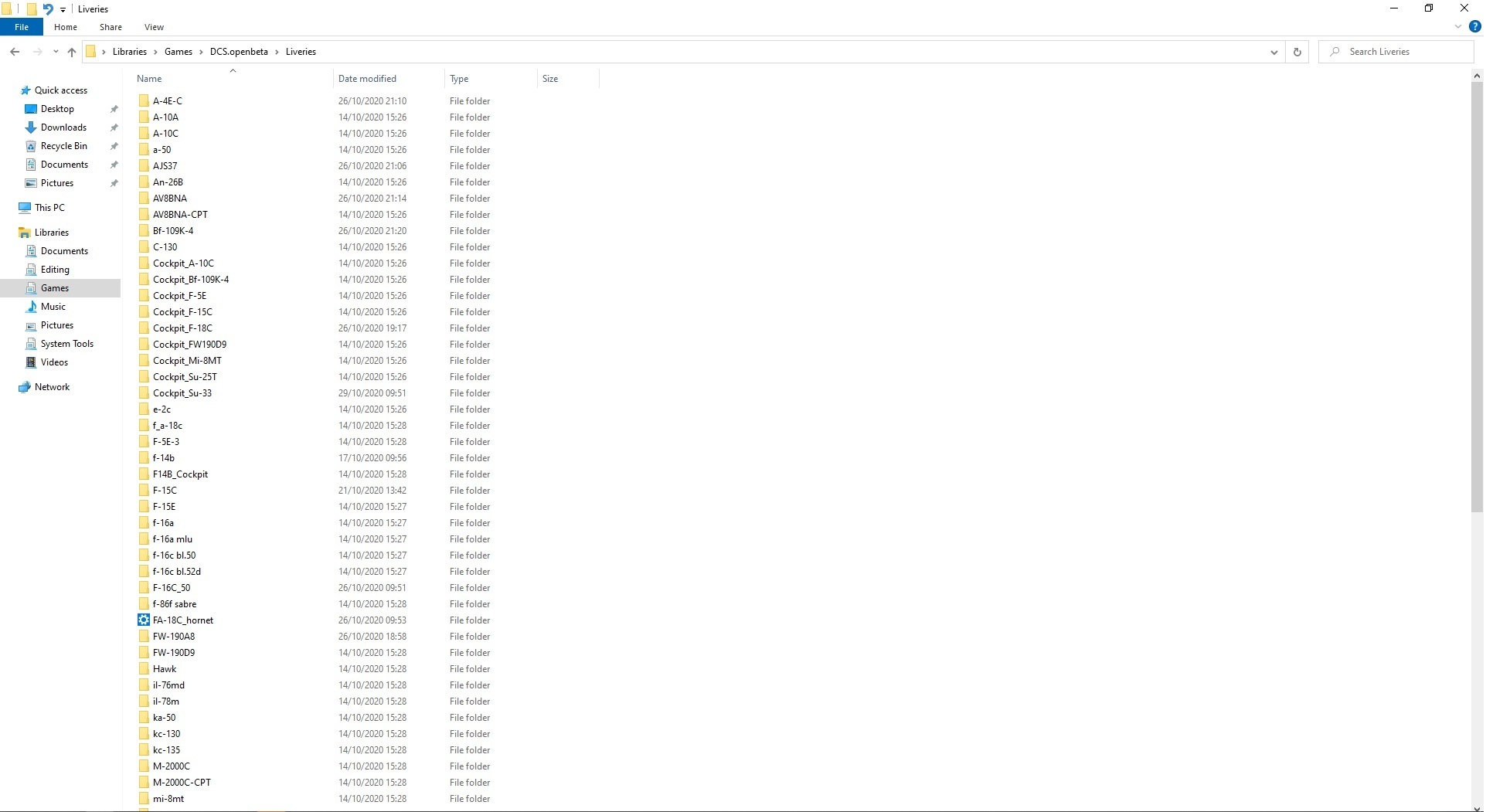1486x812 pixels.
Task: Select the Cockpit_F-18C folder
Action: point(182,328)
